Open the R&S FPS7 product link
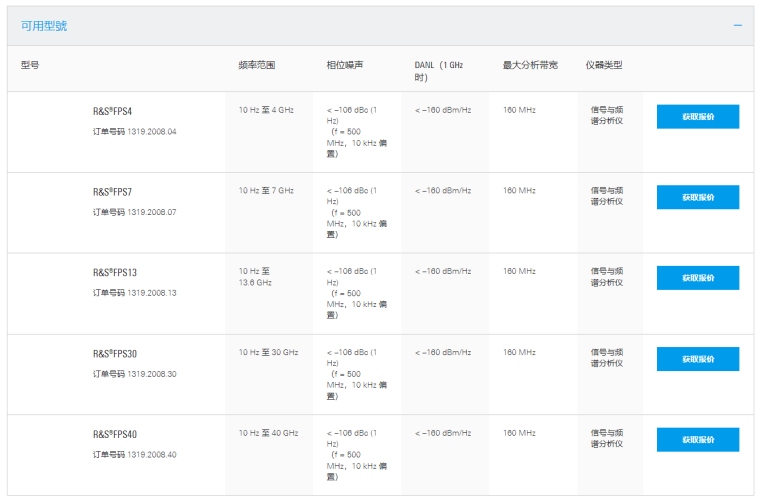This screenshot has height=502, width=760. pos(113,192)
